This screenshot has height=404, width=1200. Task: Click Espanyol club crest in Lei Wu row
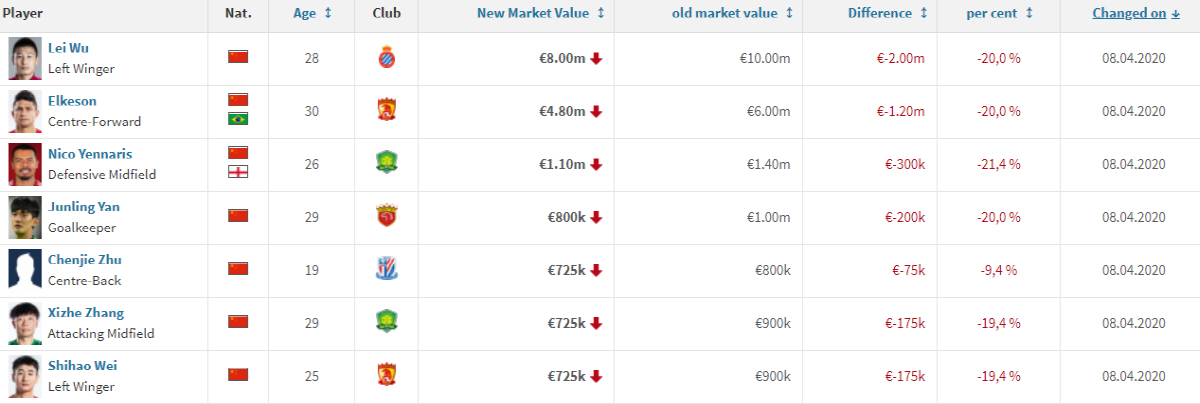point(386,58)
